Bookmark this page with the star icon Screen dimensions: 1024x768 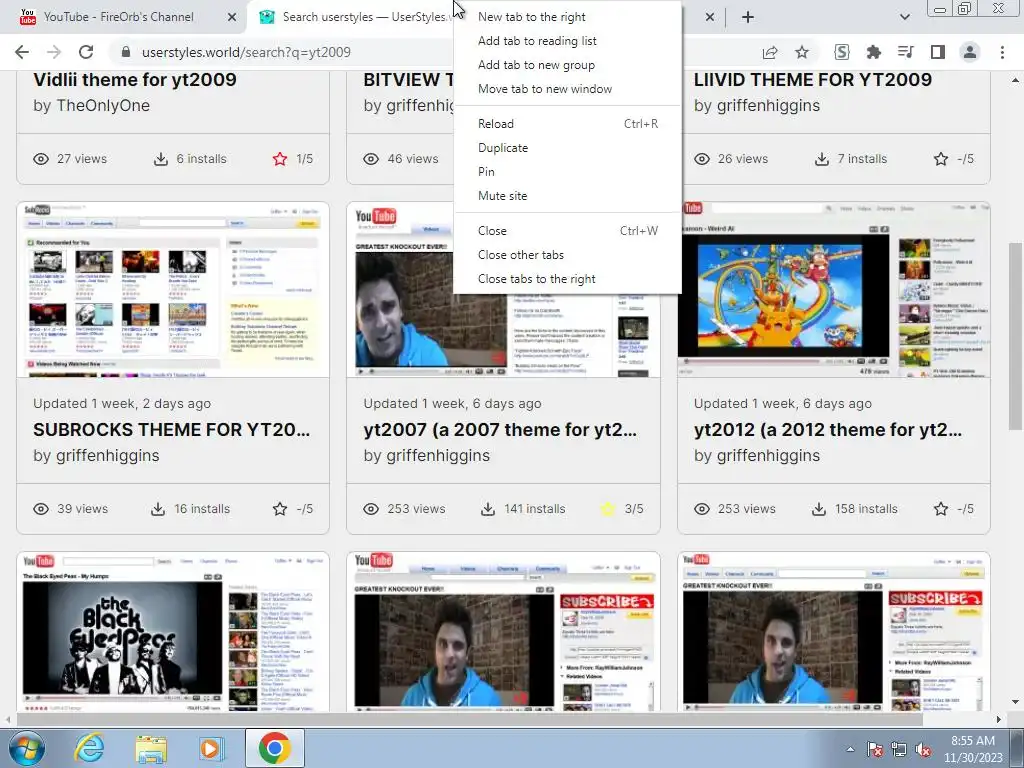tap(802, 52)
